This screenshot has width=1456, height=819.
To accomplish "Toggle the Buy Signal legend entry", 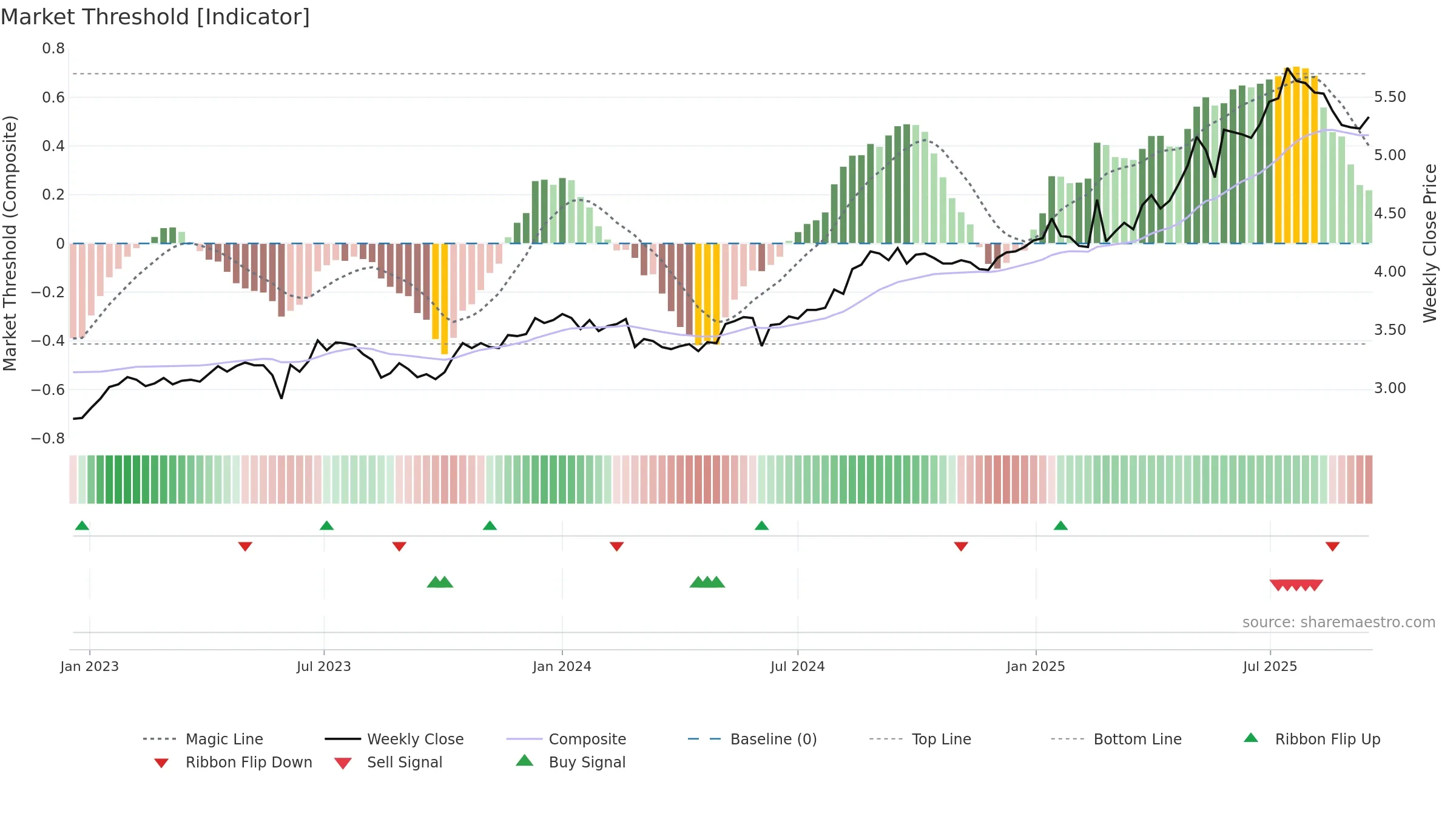I will point(570,762).
